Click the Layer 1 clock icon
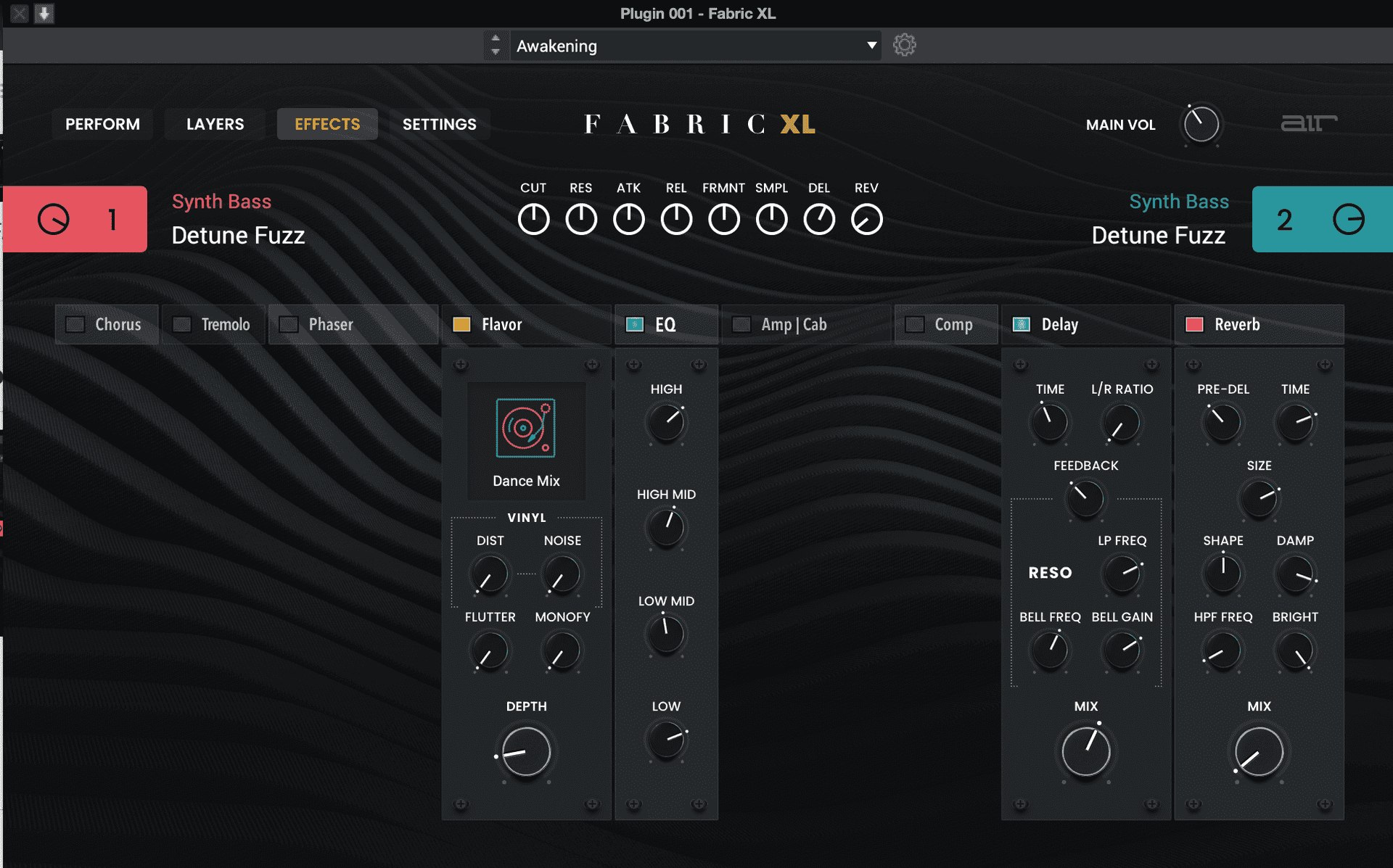The image size is (1393, 868). point(54,219)
